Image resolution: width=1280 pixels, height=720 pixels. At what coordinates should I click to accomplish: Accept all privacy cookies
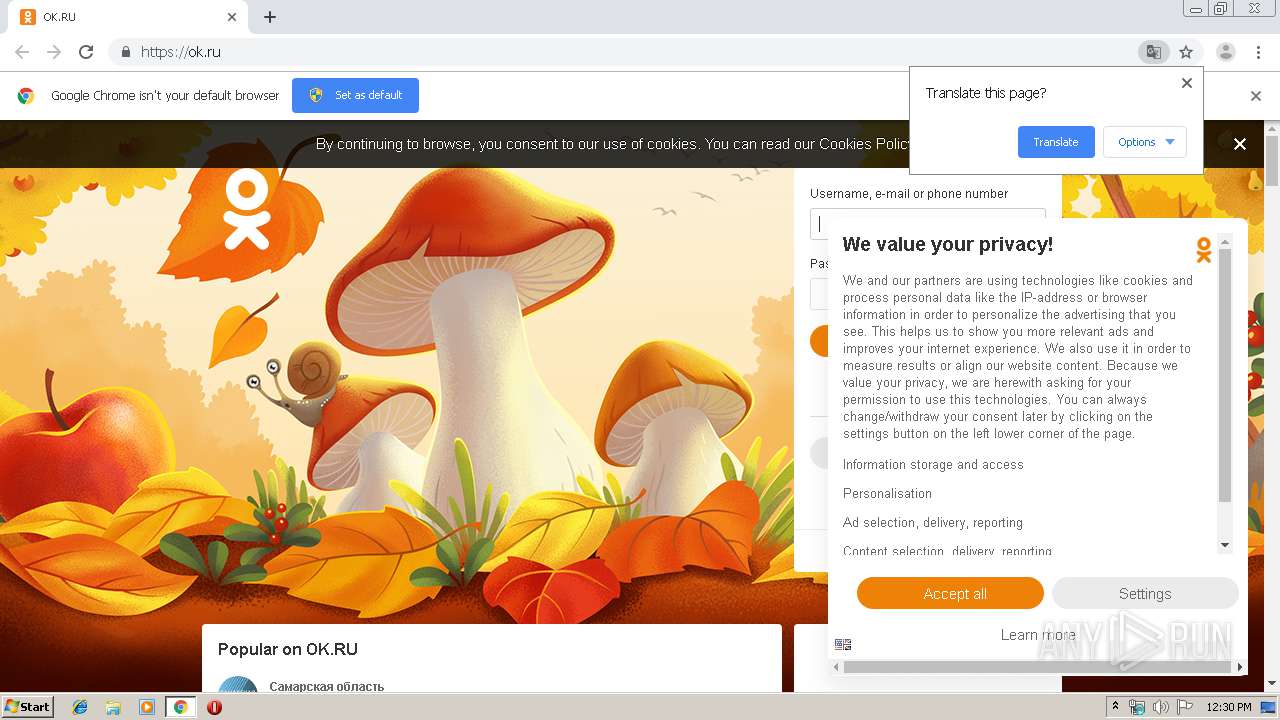click(x=950, y=593)
